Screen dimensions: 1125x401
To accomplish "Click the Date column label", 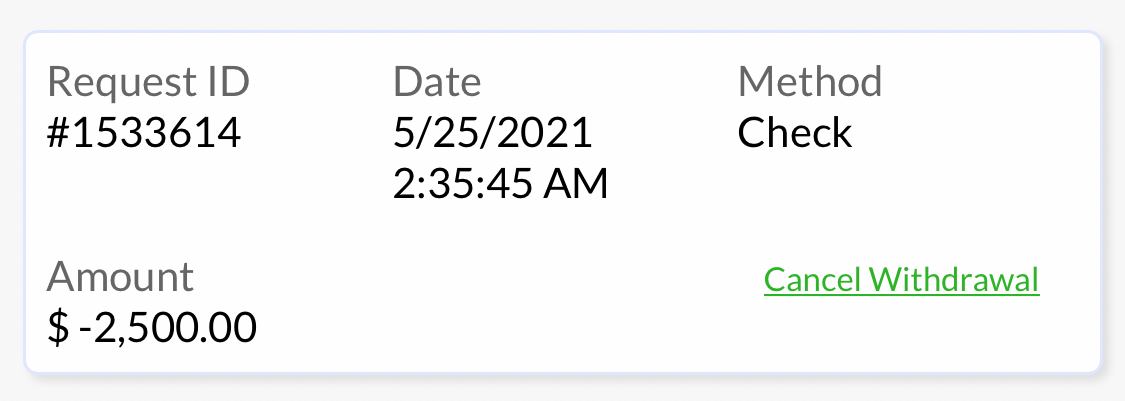I will [437, 82].
